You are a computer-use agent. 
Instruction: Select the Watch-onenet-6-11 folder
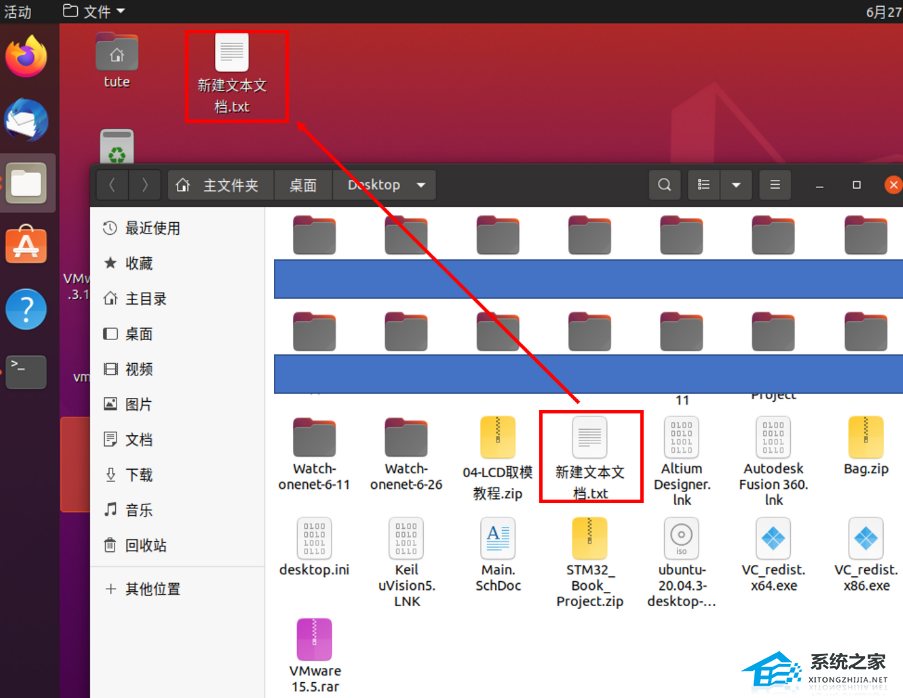(x=314, y=454)
